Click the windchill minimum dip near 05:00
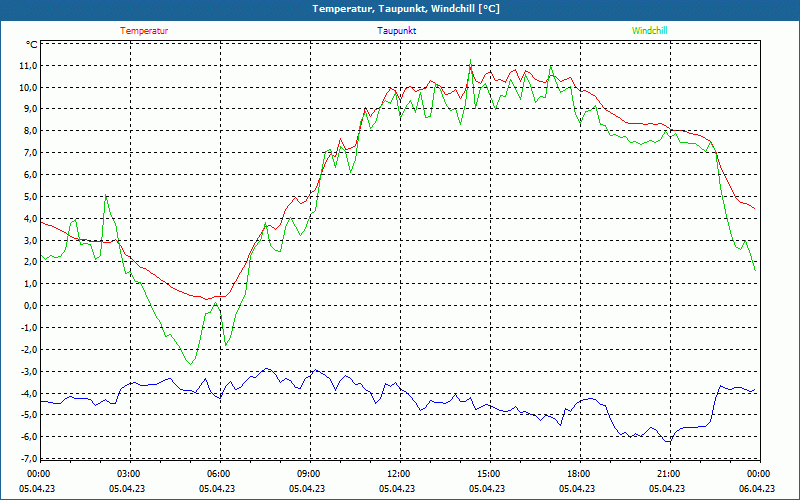The height and width of the screenshot is (500, 800). [190, 363]
